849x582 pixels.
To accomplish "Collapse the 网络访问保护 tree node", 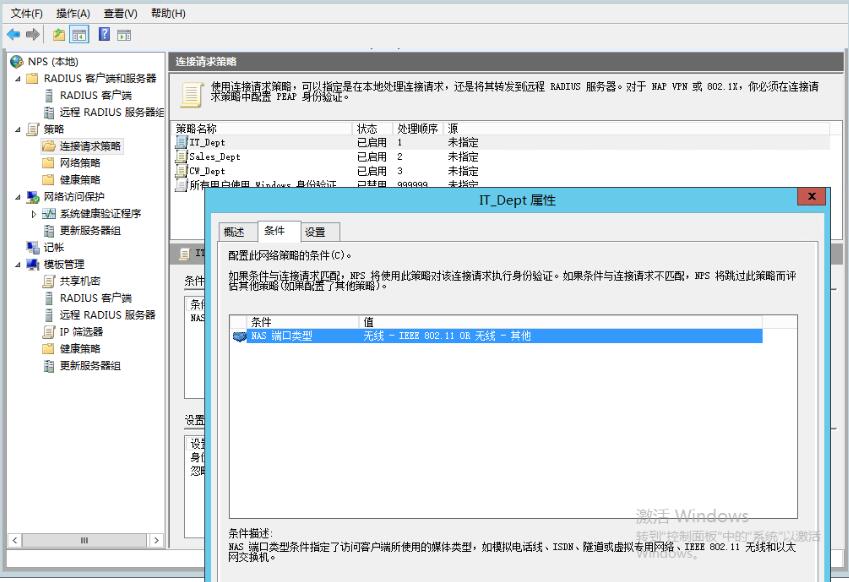I will click(18, 197).
